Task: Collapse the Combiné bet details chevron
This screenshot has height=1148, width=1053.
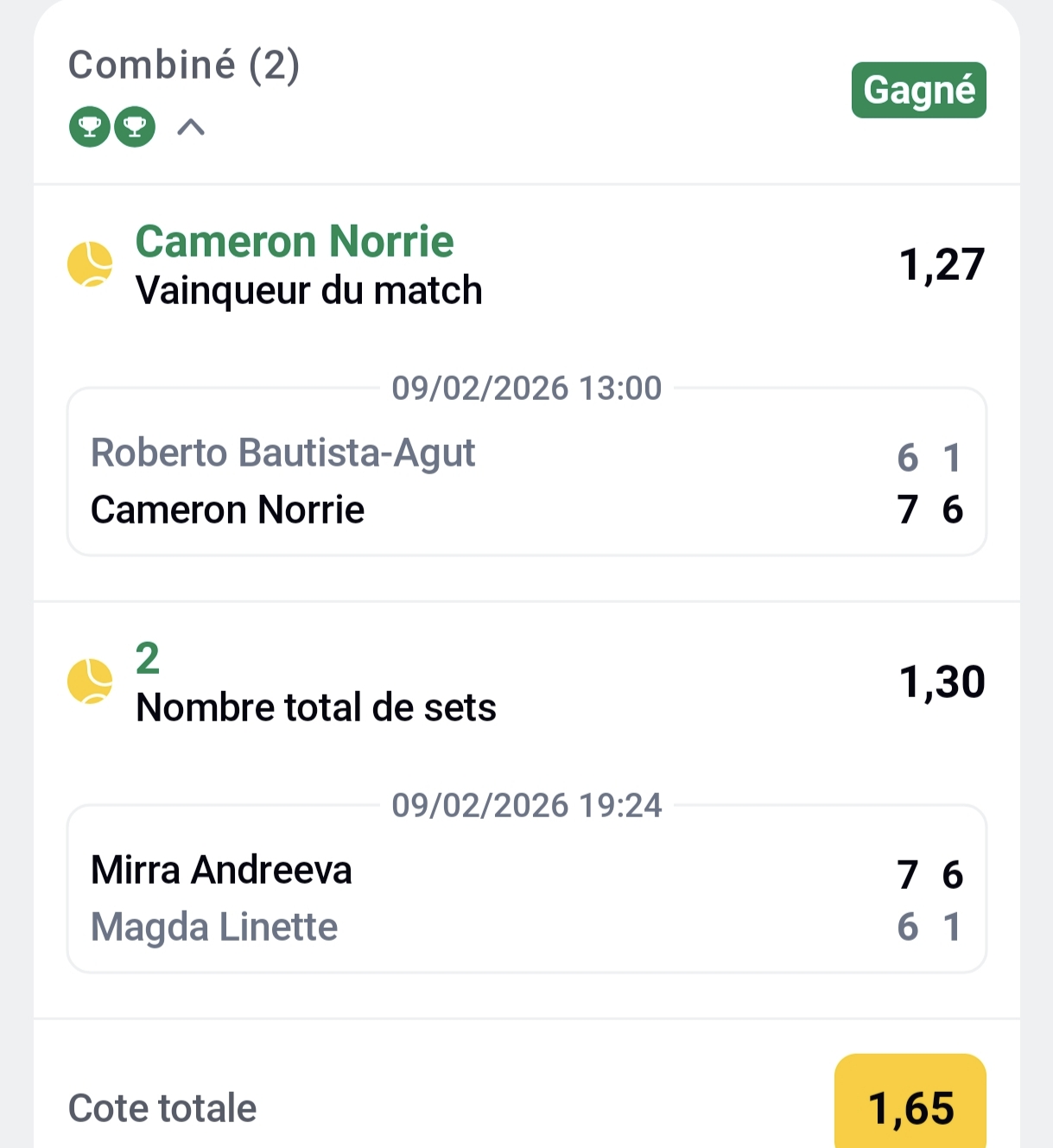Action: pos(191,128)
